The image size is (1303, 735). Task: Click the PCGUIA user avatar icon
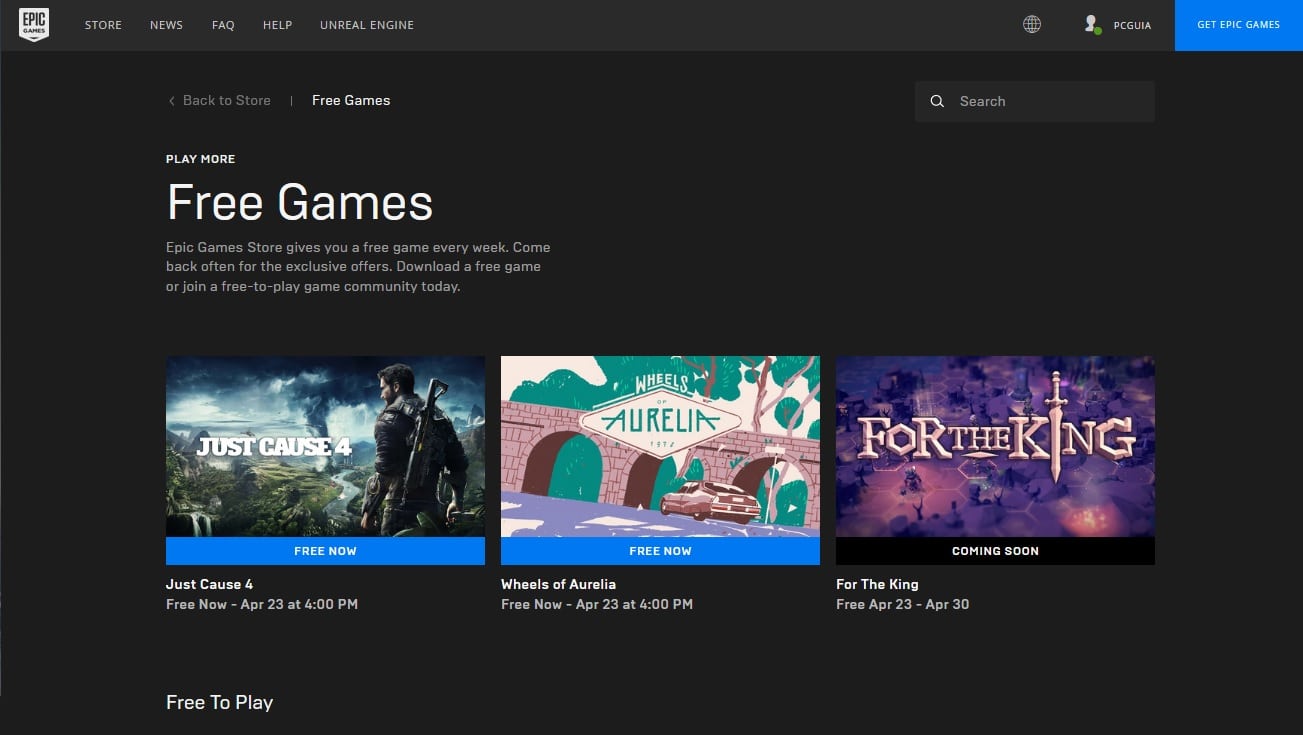point(1092,24)
